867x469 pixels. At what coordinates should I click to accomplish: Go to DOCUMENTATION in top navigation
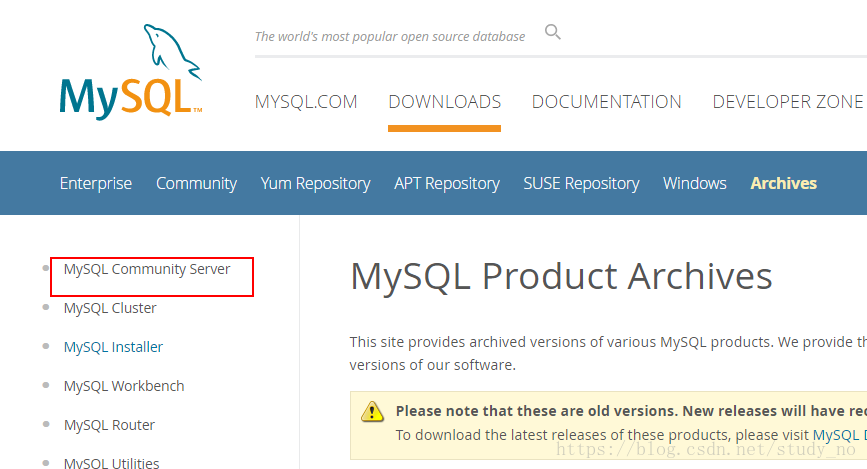click(607, 102)
